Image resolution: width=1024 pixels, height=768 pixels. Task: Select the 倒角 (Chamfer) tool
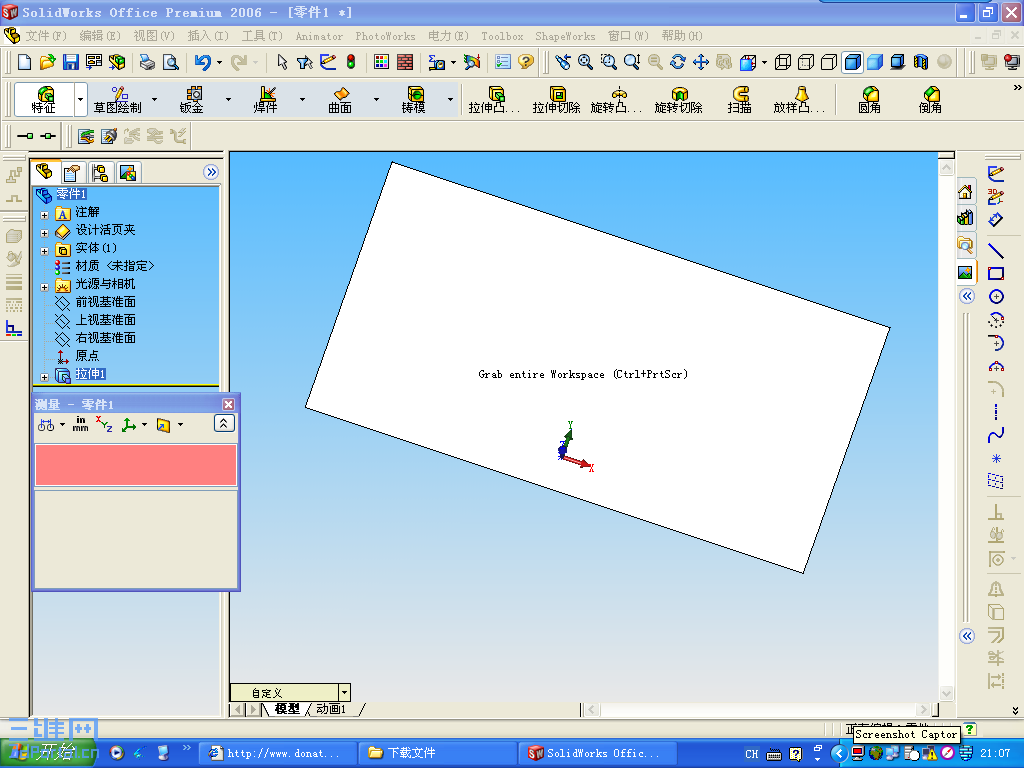coord(929,100)
